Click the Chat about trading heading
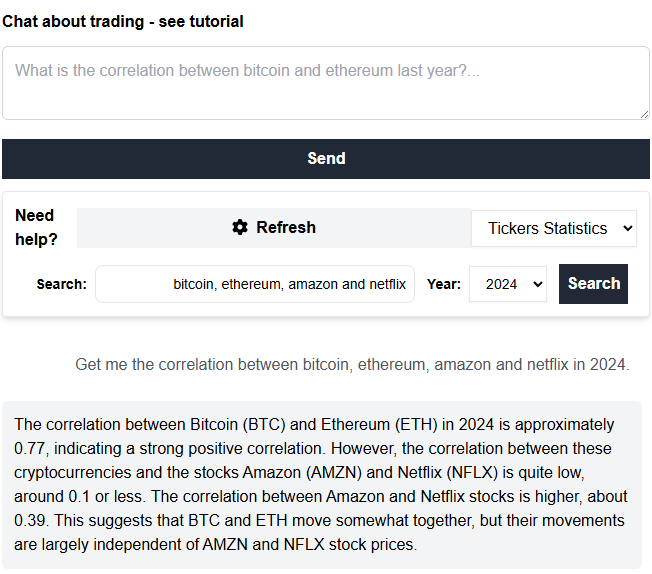The height and width of the screenshot is (574, 652). tap(73, 21)
